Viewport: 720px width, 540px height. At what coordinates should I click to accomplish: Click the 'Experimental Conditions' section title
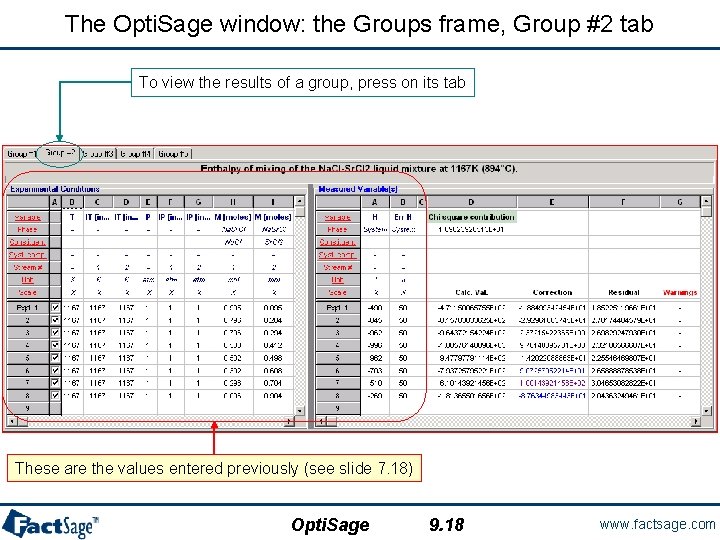point(55,189)
